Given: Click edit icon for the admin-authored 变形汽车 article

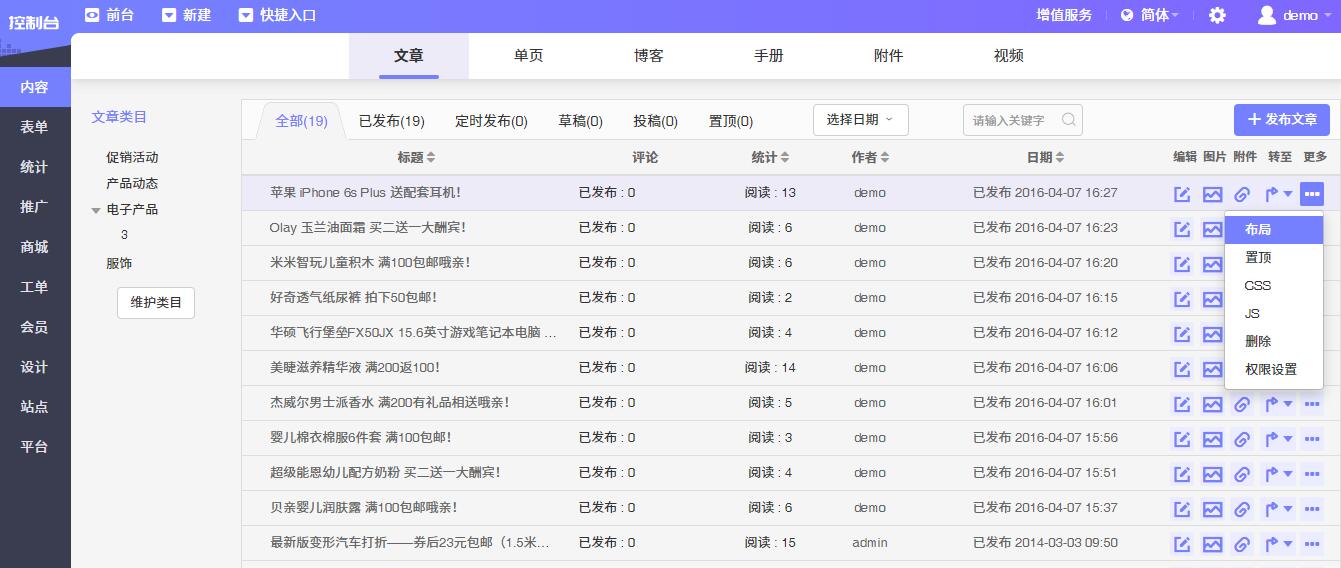Looking at the screenshot, I should 1182,544.
